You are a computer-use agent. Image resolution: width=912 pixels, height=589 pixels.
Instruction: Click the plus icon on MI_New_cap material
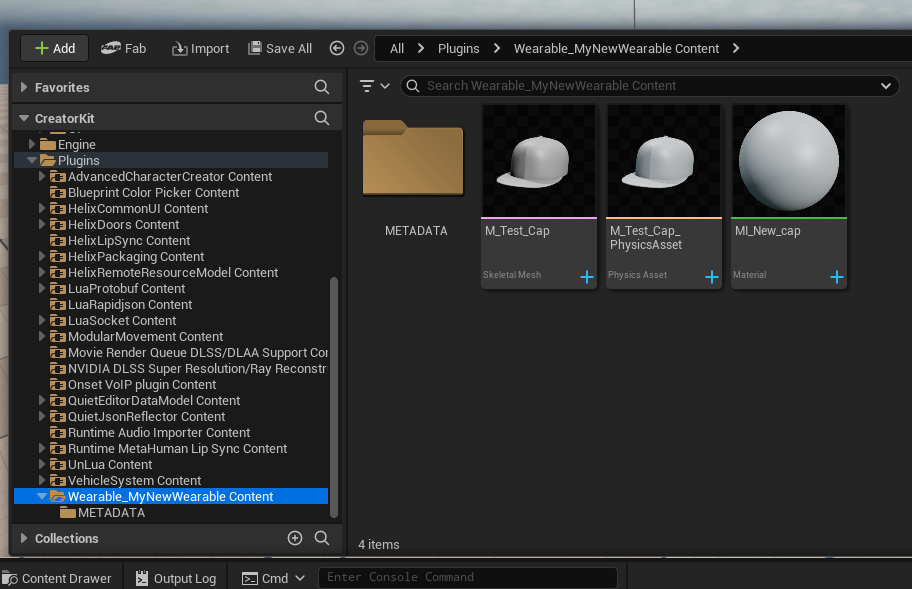837,277
